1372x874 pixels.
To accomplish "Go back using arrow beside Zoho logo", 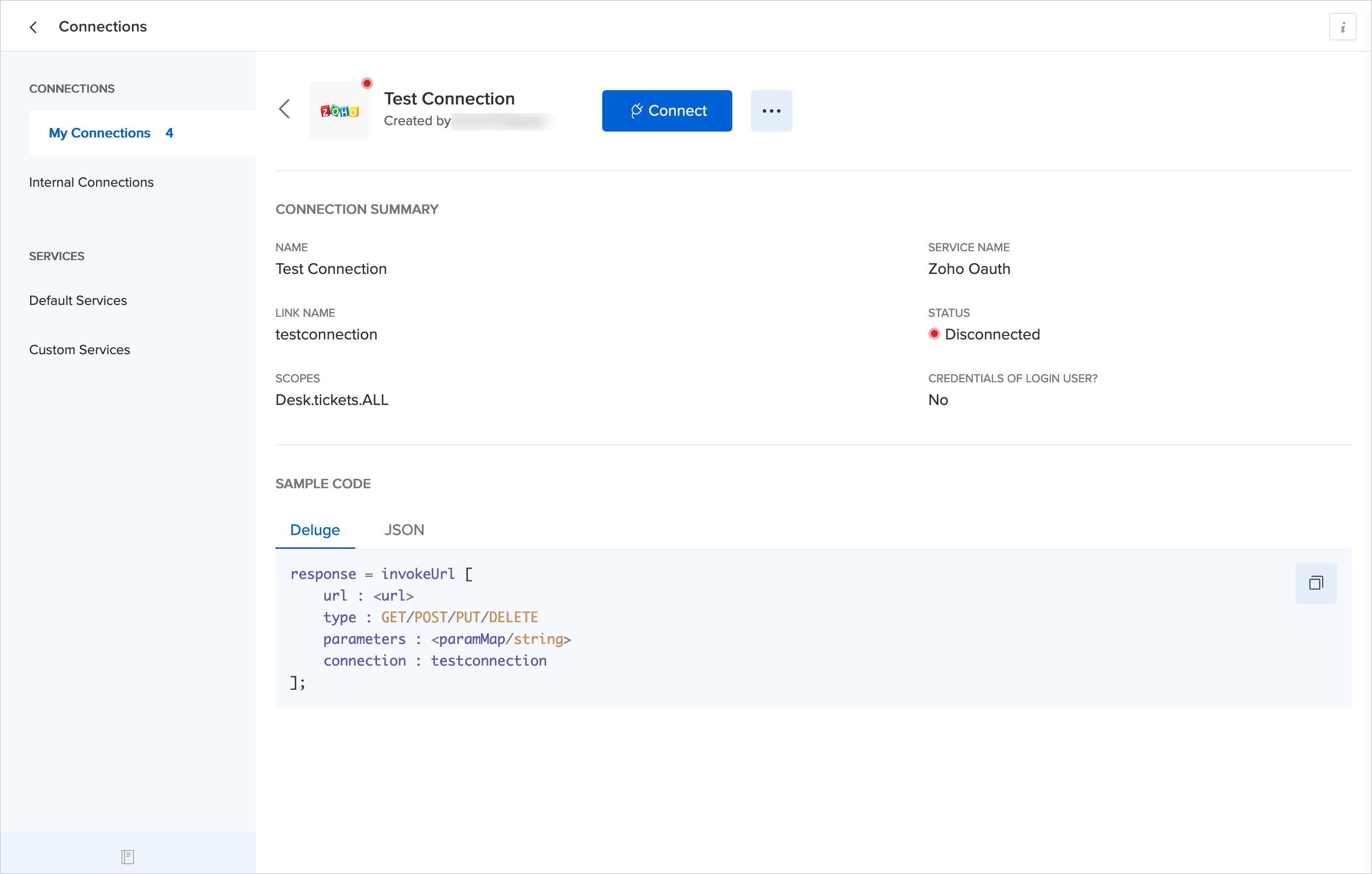I will click(284, 109).
